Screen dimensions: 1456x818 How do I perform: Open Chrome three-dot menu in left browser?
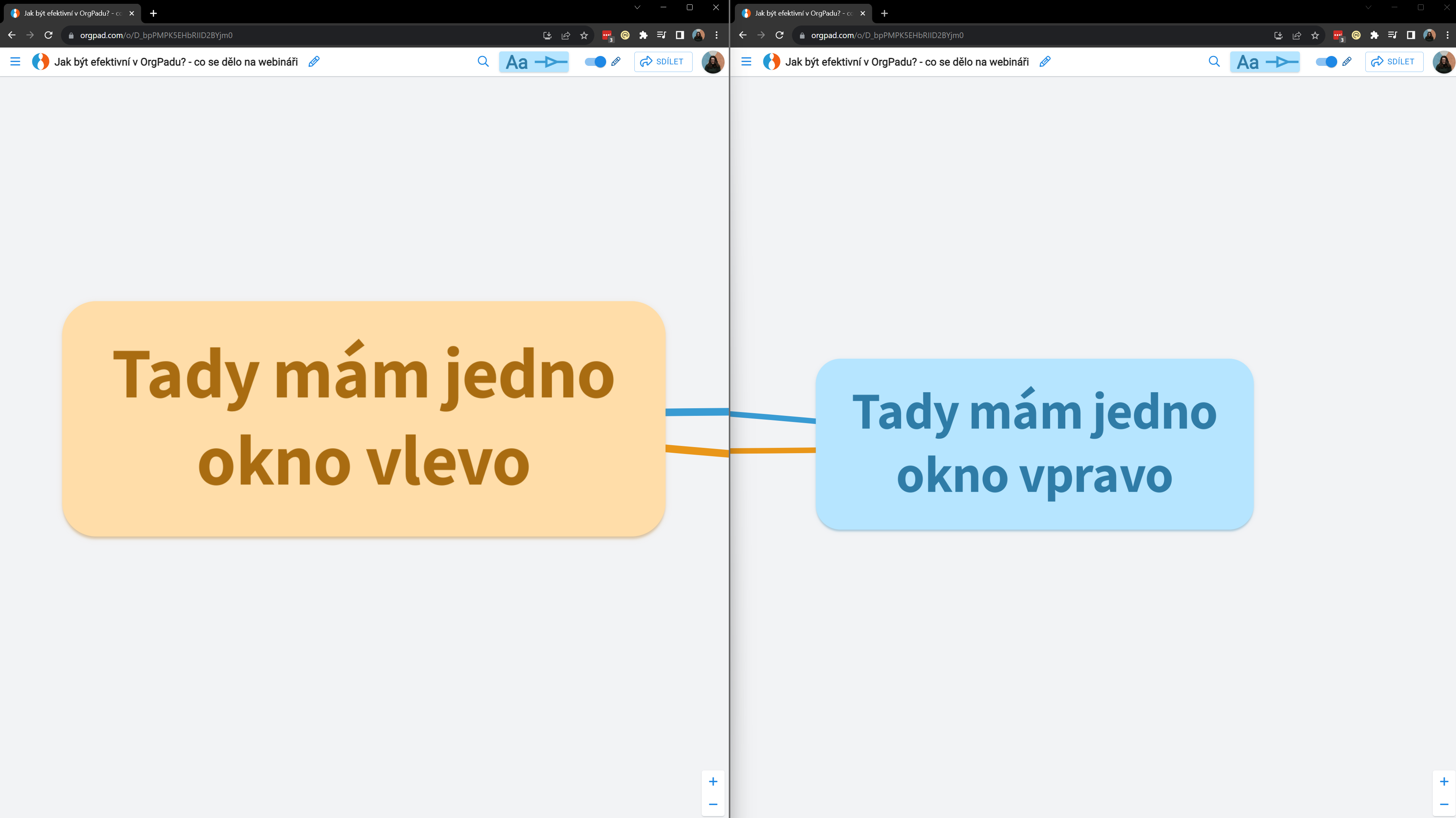click(717, 35)
